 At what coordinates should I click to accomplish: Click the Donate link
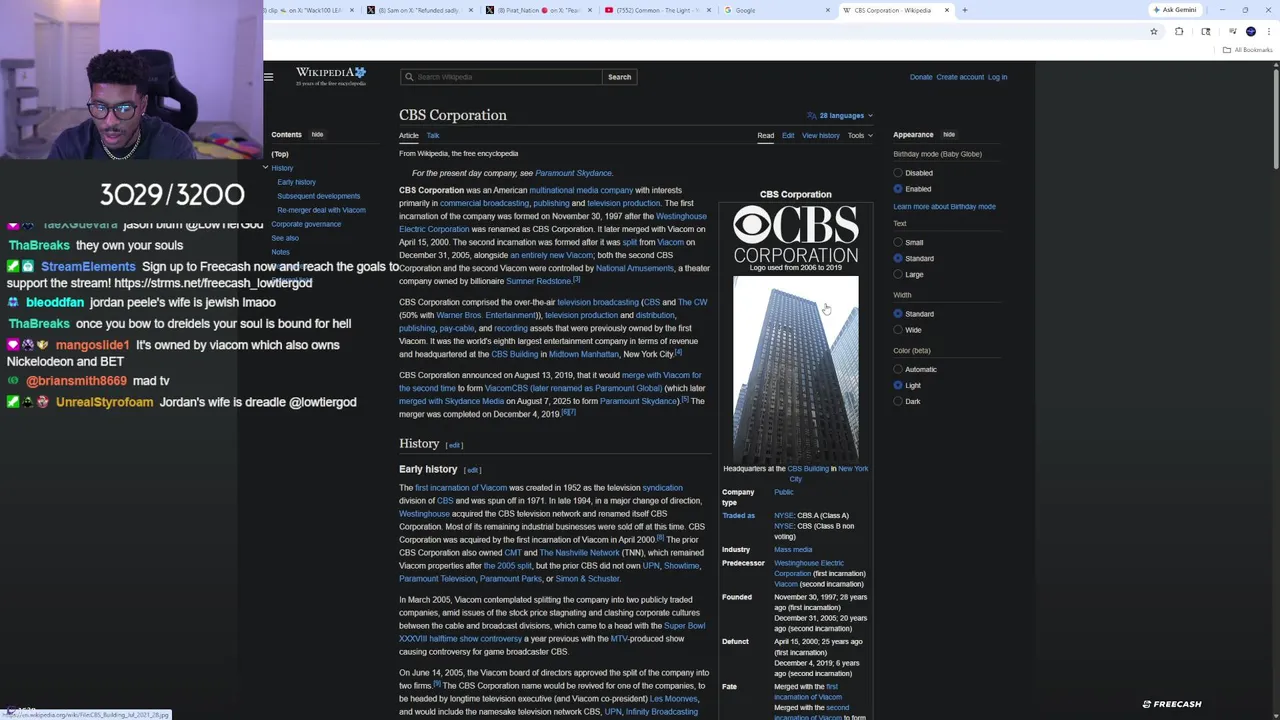(x=921, y=77)
